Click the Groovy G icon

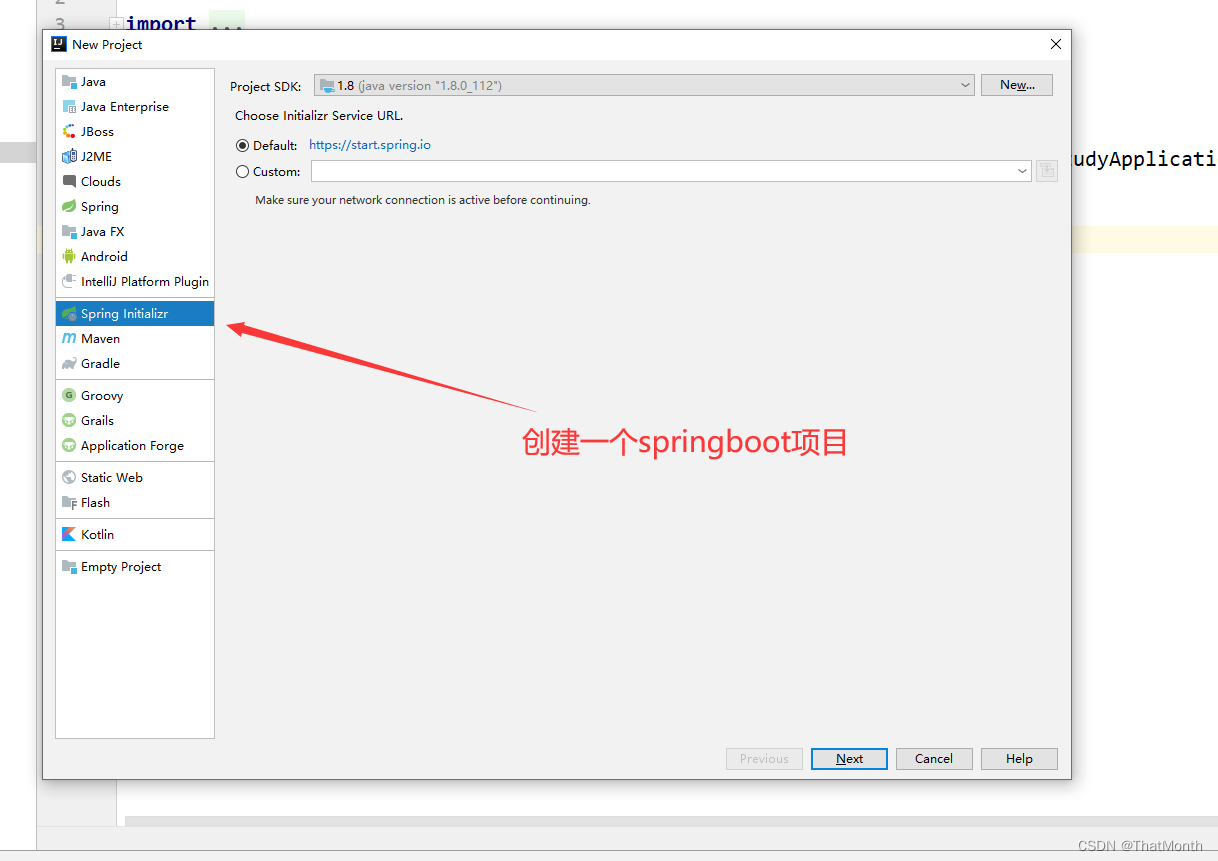(69, 396)
